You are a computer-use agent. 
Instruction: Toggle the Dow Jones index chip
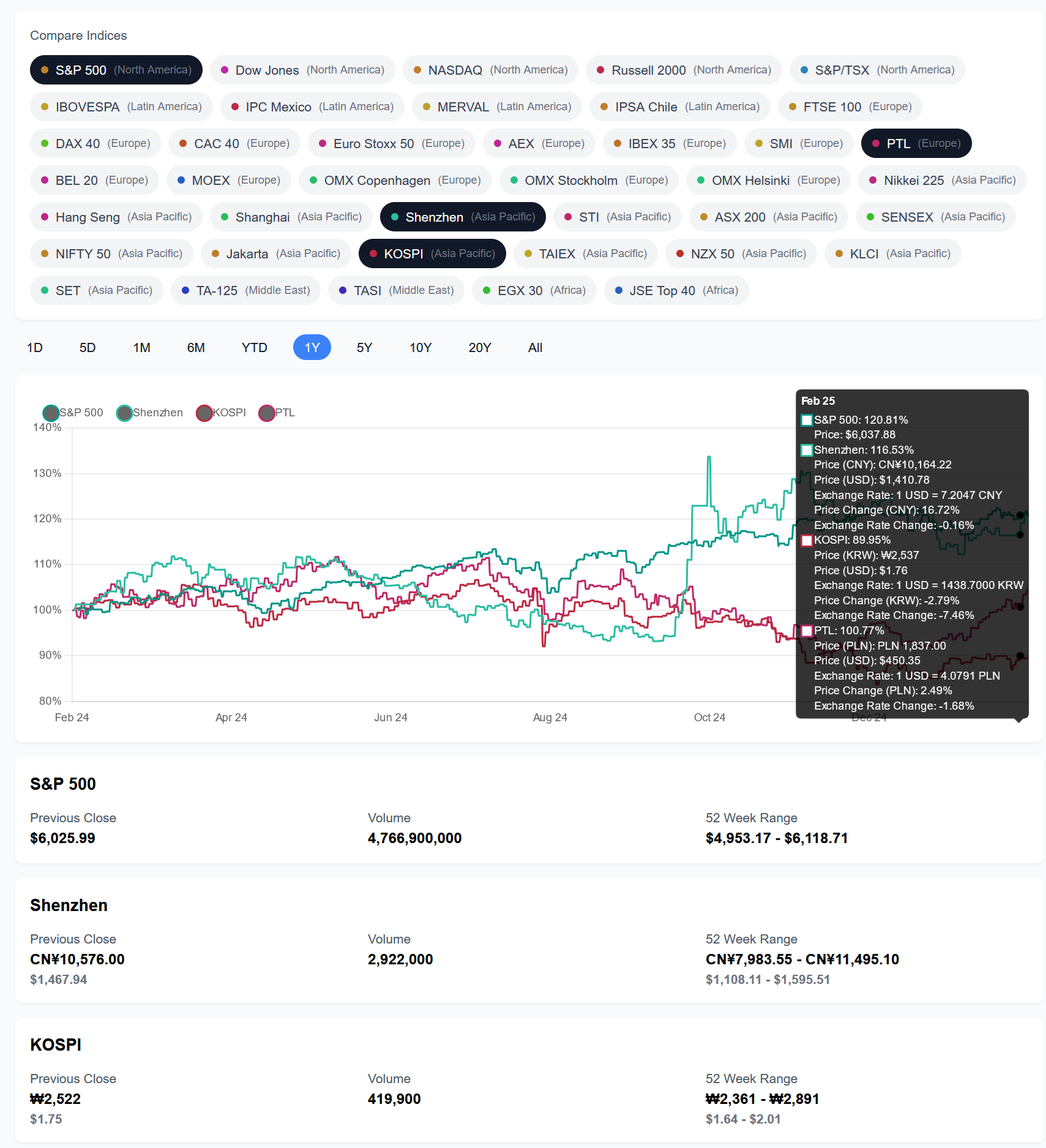[302, 70]
